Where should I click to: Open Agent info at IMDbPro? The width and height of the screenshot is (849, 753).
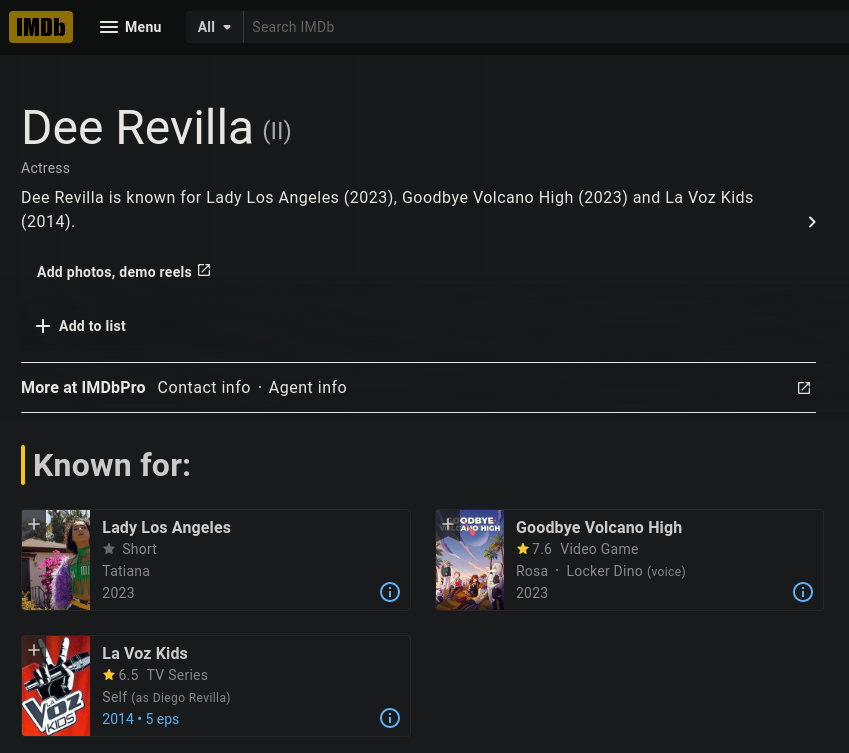click(308, 388)
